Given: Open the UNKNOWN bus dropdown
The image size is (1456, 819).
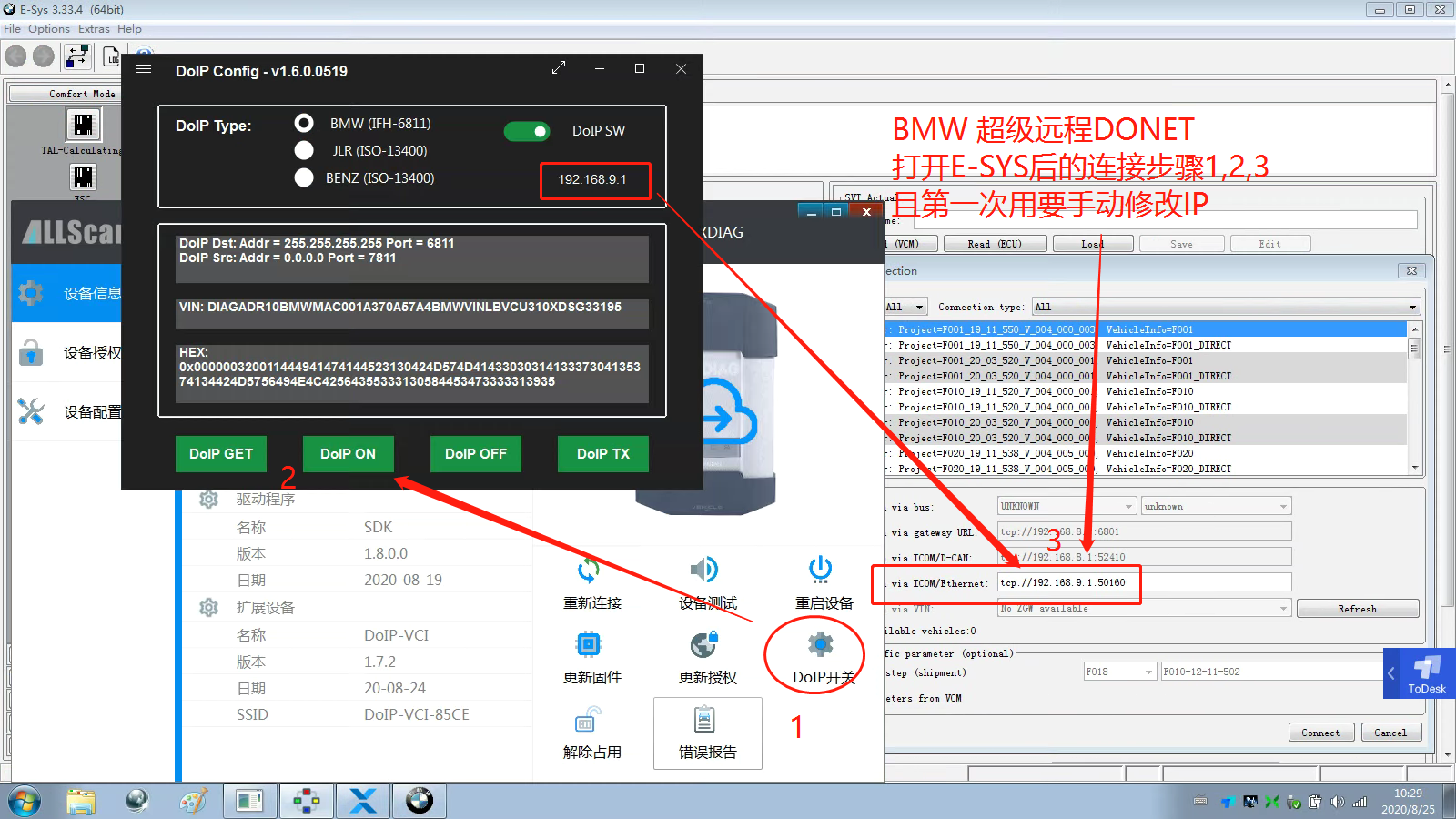Looking at the screenshot, I should click(1067, 506).
